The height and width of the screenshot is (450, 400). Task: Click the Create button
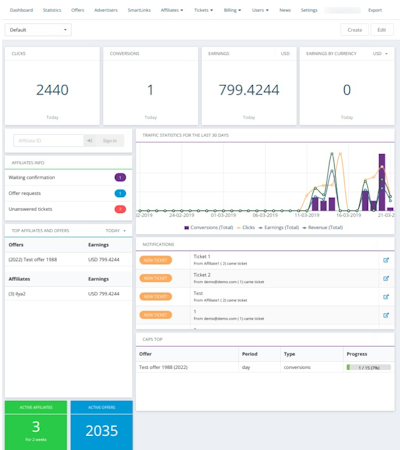coord(355,30)
